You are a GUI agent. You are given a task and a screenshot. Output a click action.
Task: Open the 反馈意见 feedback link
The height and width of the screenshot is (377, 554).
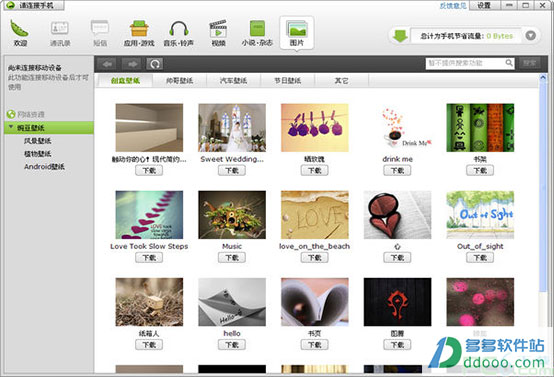click(x=453, y=5)
